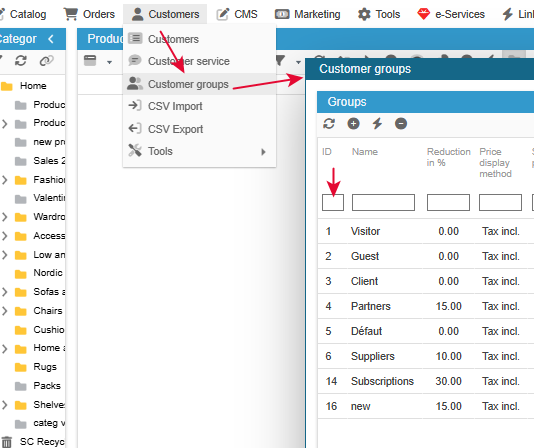Click the Customer service speech bubble icon

coord(135,60)
